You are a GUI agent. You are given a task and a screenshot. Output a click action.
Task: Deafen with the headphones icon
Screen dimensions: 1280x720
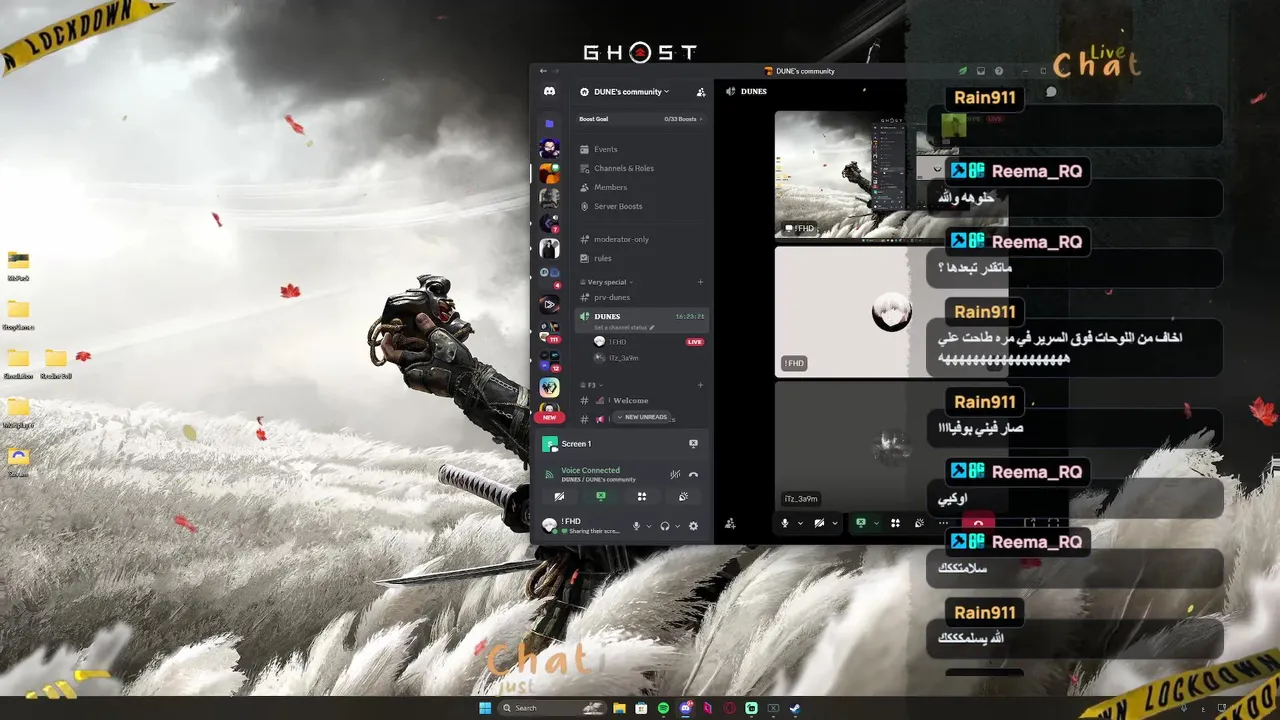tap(665, 526)
